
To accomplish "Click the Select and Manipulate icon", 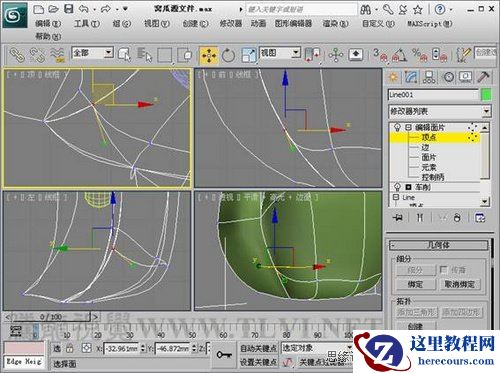I will [336, 55].
